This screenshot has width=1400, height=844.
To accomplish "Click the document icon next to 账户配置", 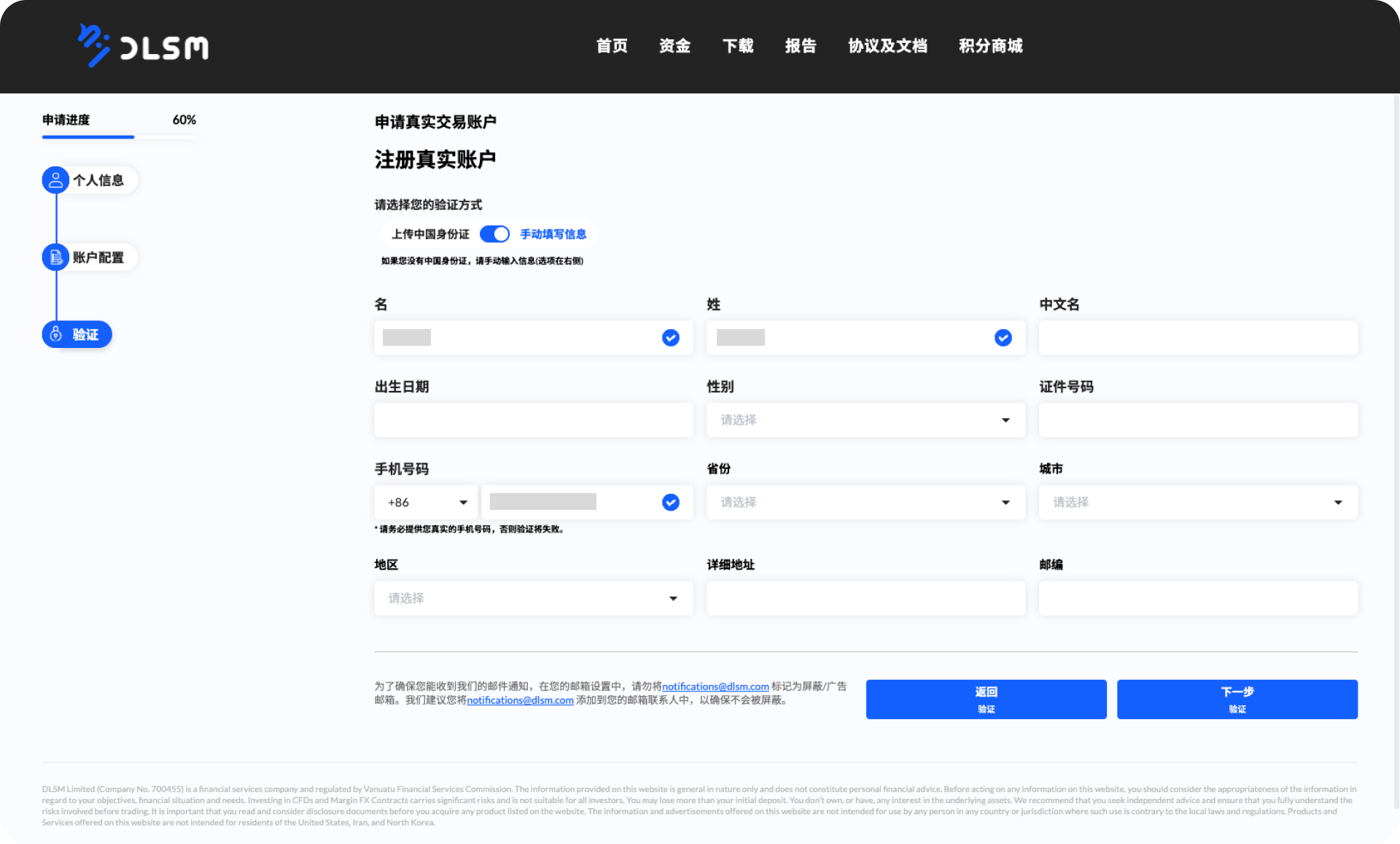I will [55, 257].
